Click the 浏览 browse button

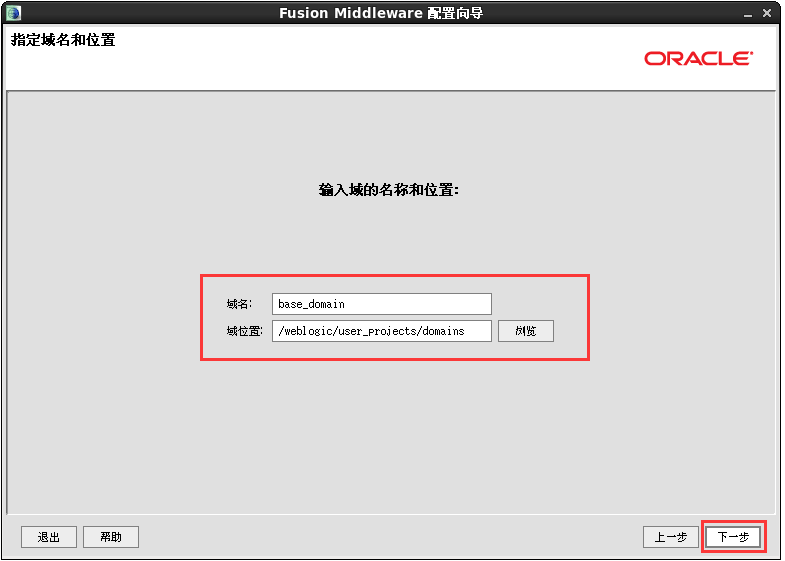526,331
